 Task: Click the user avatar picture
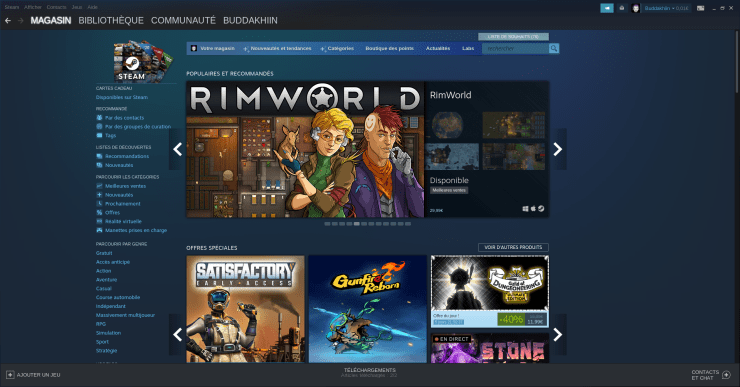[636, 8]
